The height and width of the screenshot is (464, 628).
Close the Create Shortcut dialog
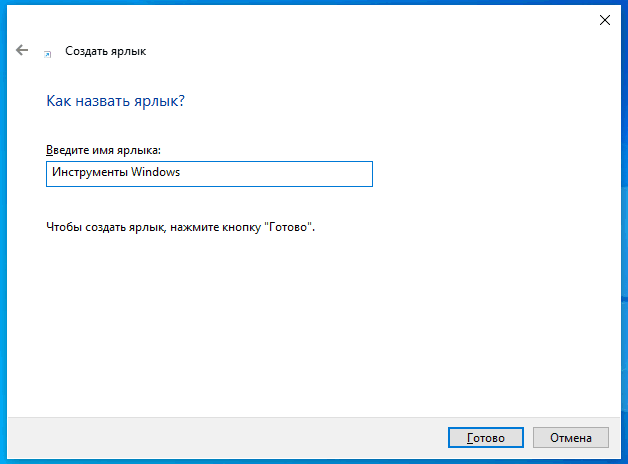coord(605,20)
